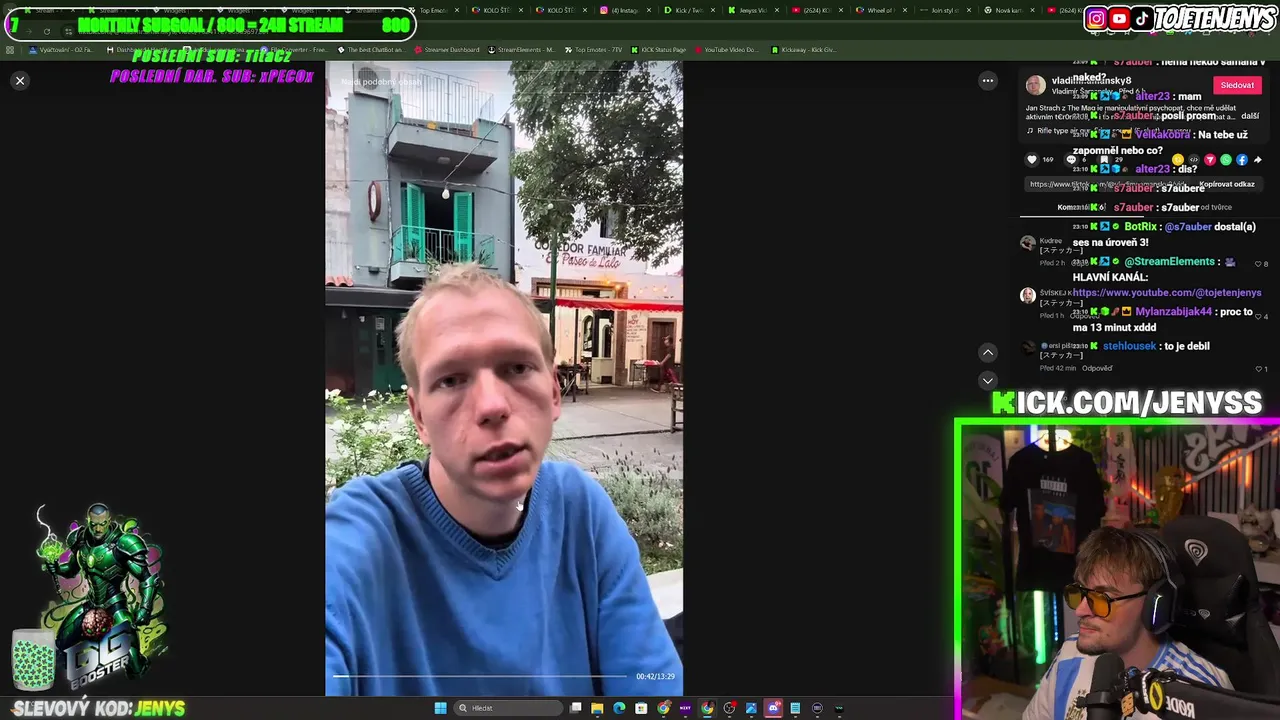Open more share options arrow
This screenshot has height=720, width=1280.
pyautogui.click(x=1258, y=159)
